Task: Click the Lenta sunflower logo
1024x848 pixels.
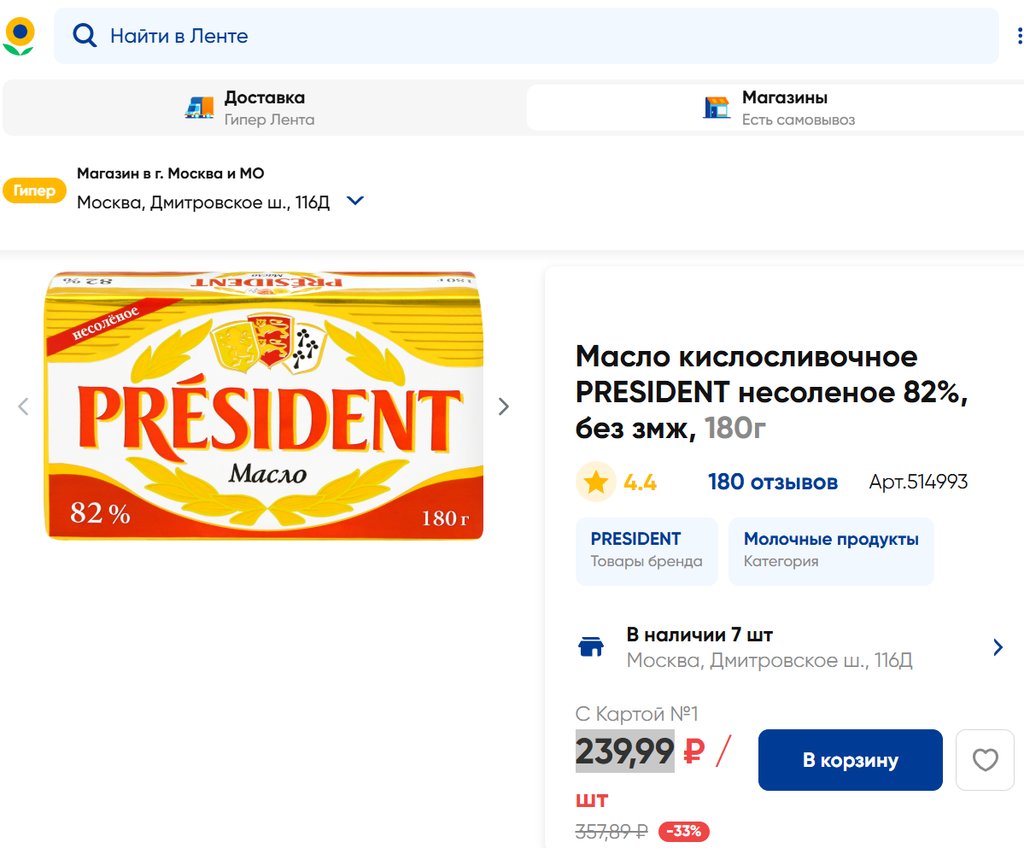Action: tap(19, 36)
